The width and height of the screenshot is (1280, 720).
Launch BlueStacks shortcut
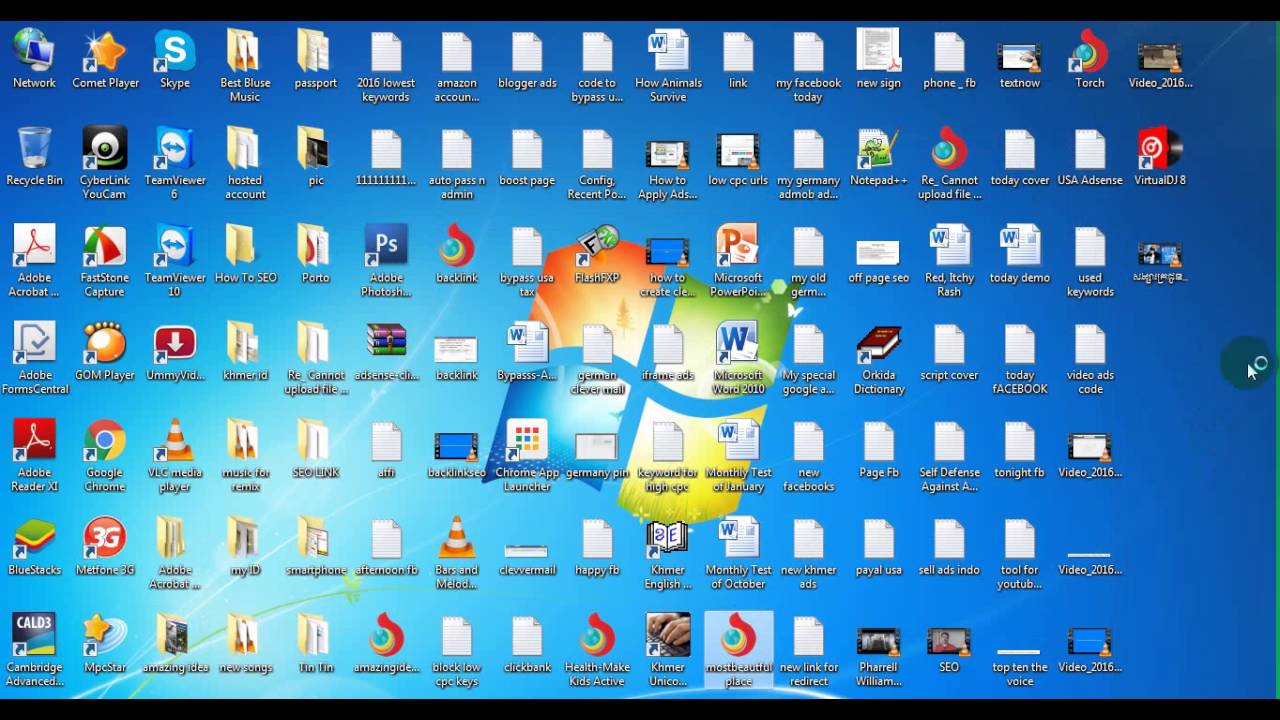coord(34,547)
